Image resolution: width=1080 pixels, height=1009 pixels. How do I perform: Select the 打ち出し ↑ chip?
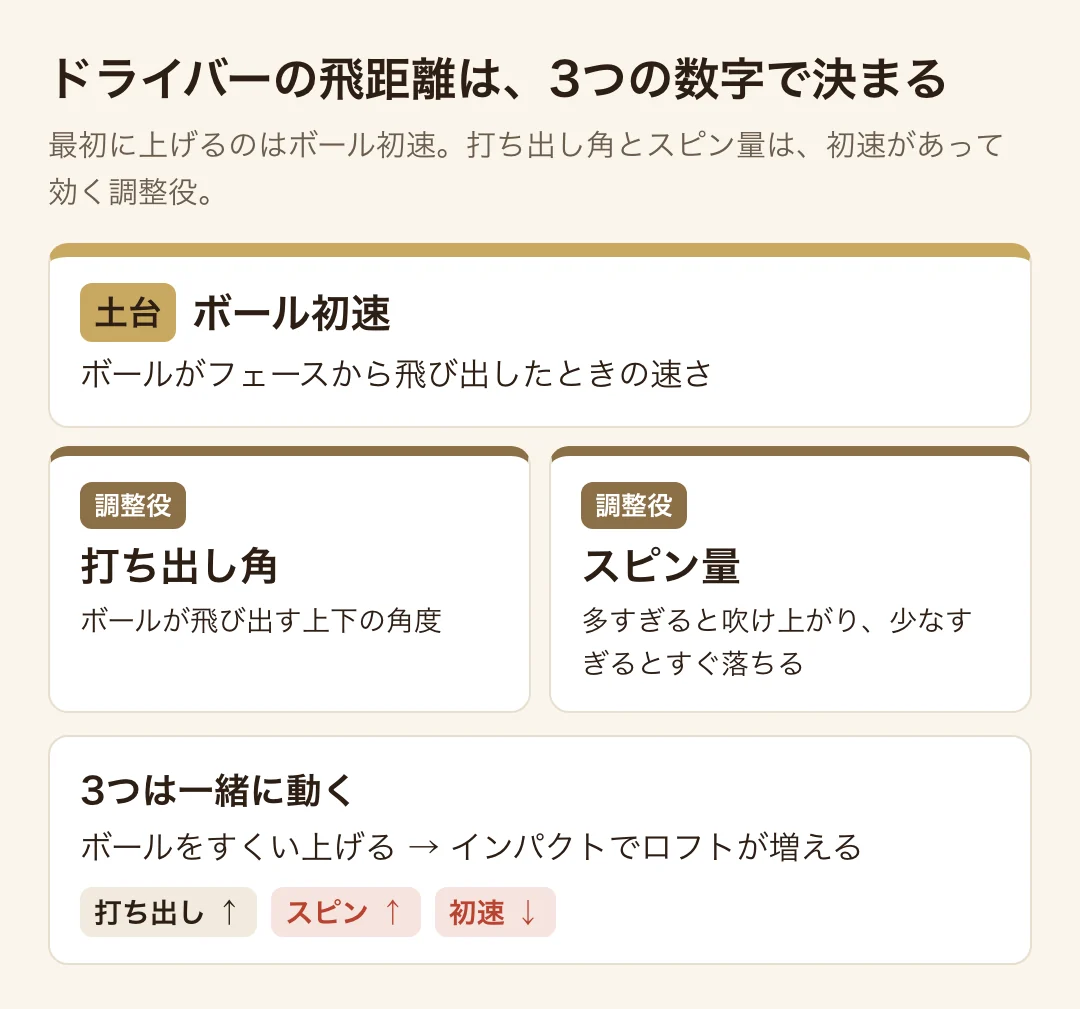[168, 912]
